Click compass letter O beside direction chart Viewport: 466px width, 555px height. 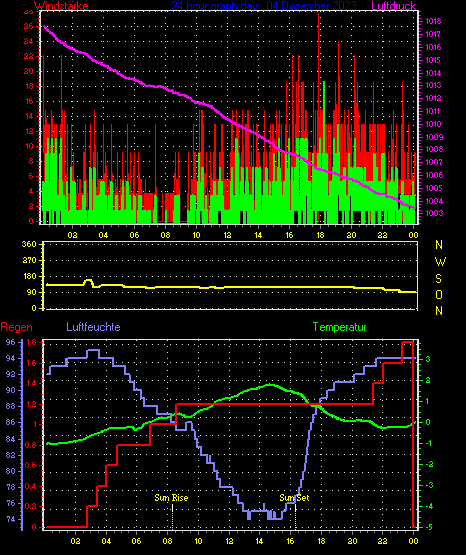click(439, 294)
